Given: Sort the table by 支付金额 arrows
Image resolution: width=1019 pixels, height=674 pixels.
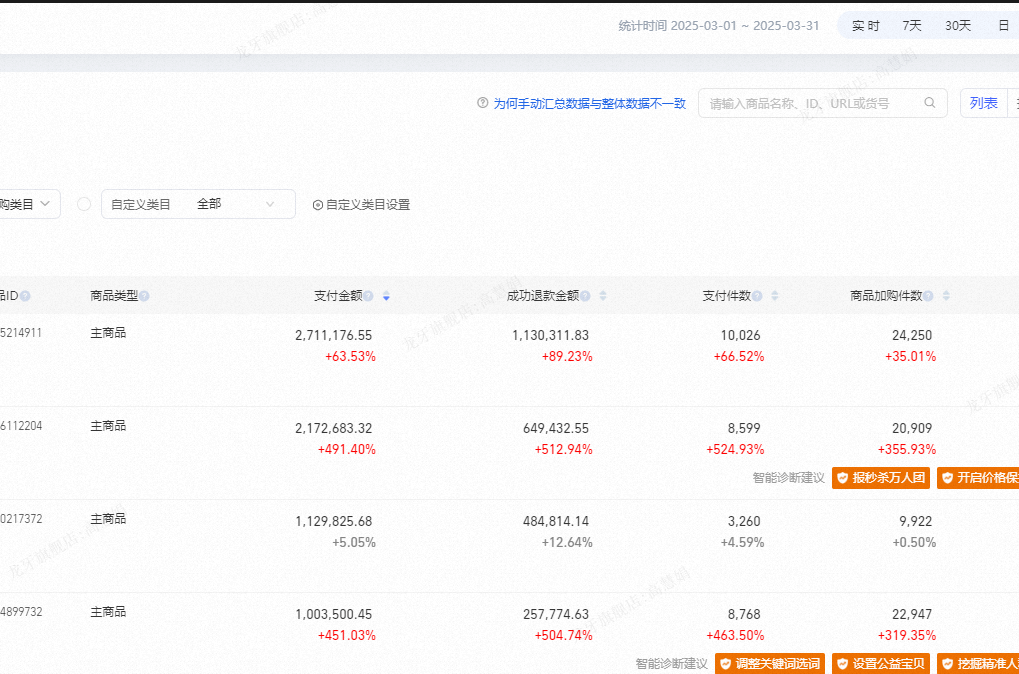Looking at the screenshot, I should [386, 296].
